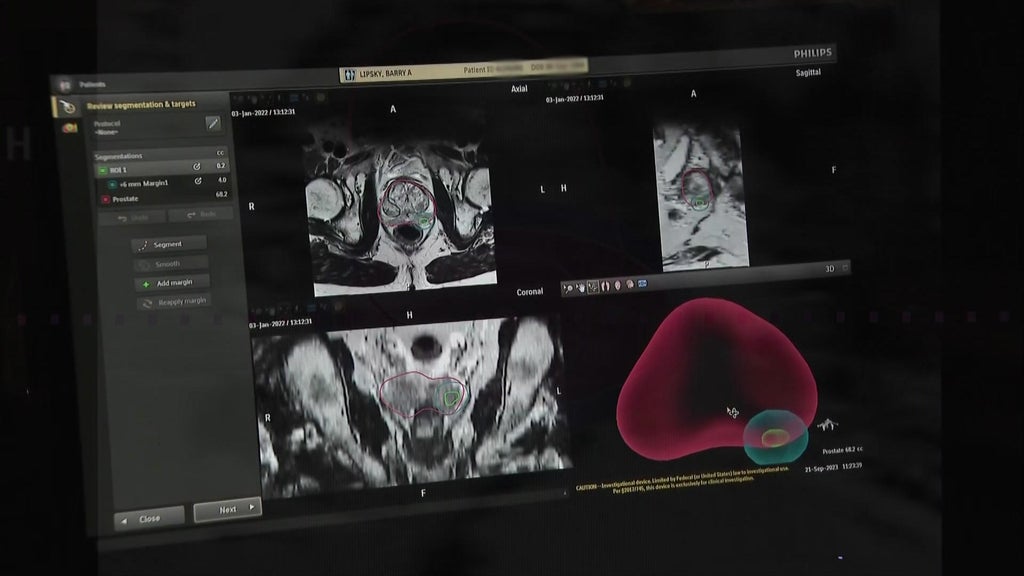Open the Patients icon at top left
Screen dimensions: 1024x576
[65, 85]
